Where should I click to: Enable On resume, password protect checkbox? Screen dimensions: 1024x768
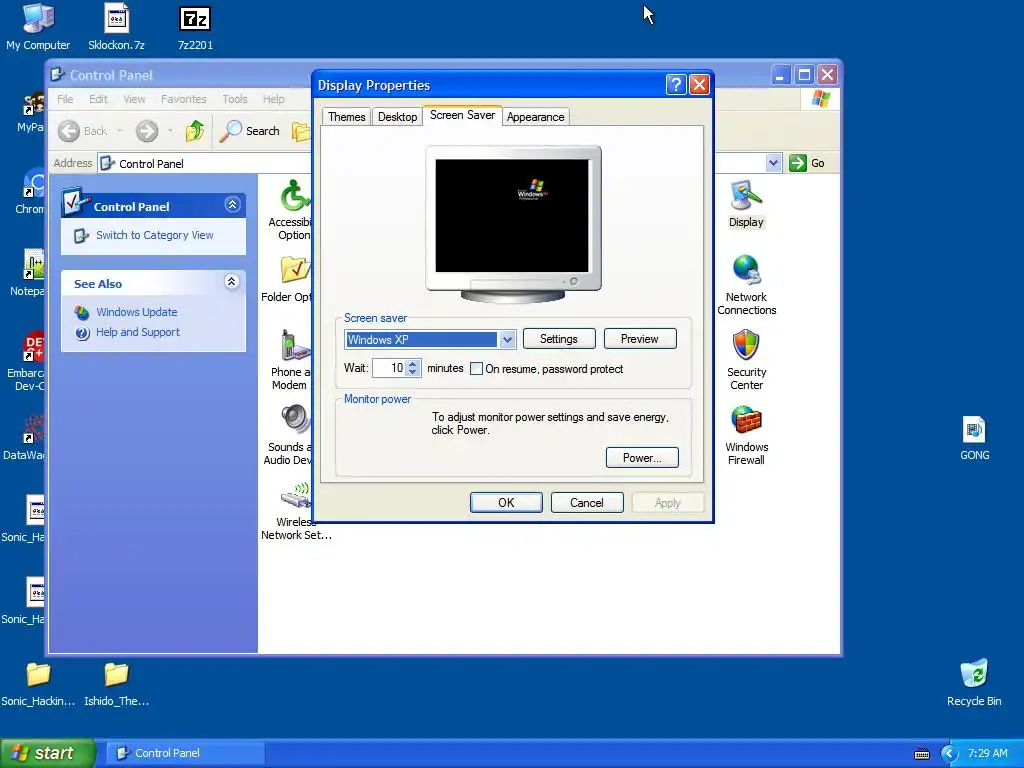[x=477, y=369]
